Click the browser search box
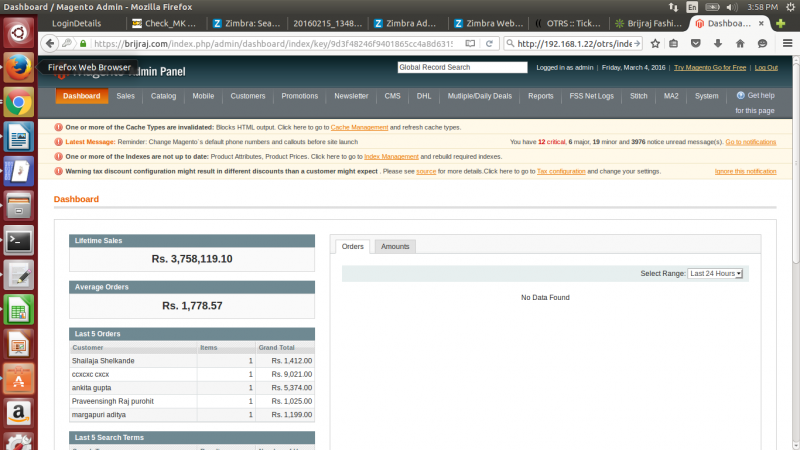Image resolution: width=800 pixels, height=450 pixels. pos(574,44)
